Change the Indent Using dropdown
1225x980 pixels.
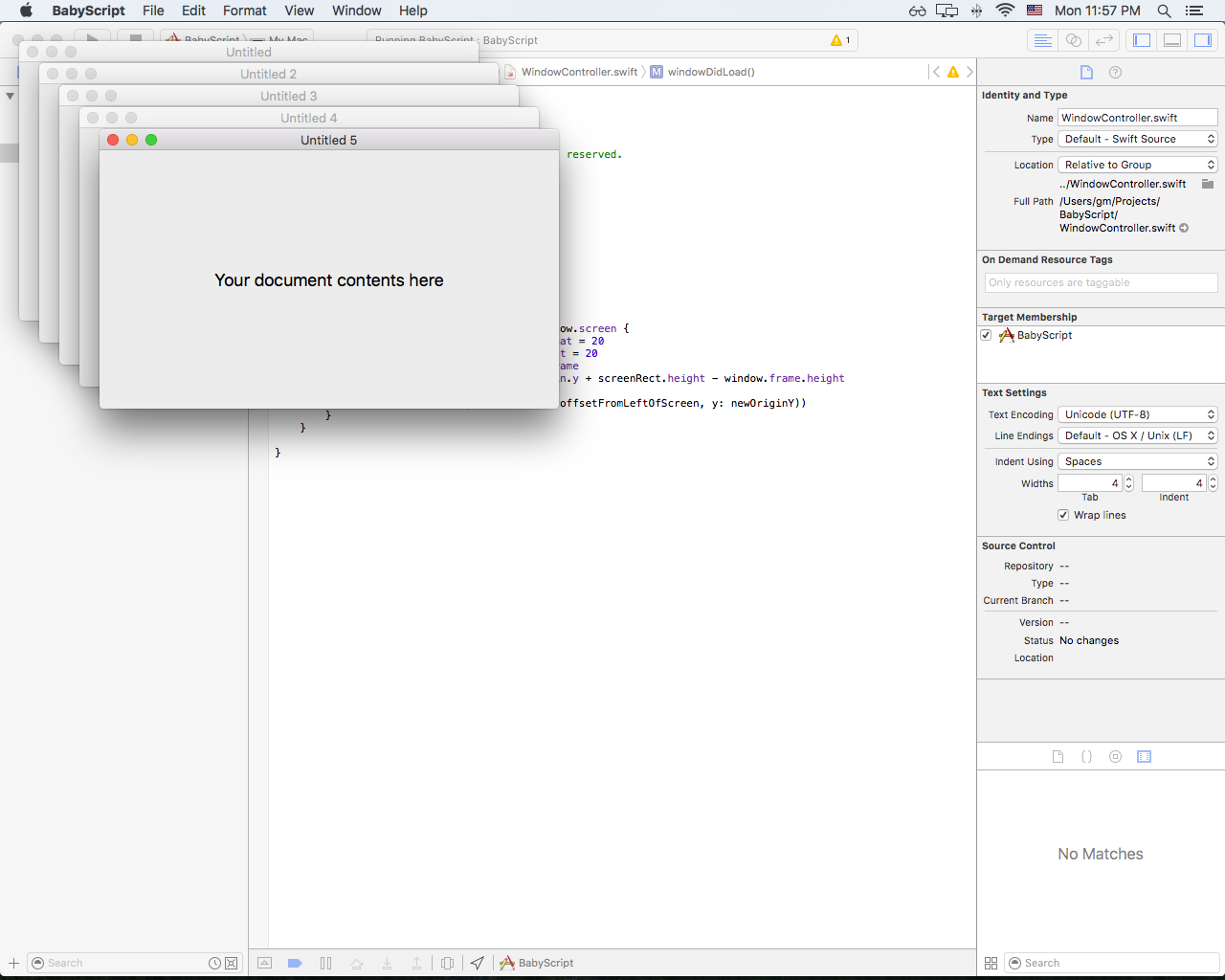click(x=1138, y=461)
